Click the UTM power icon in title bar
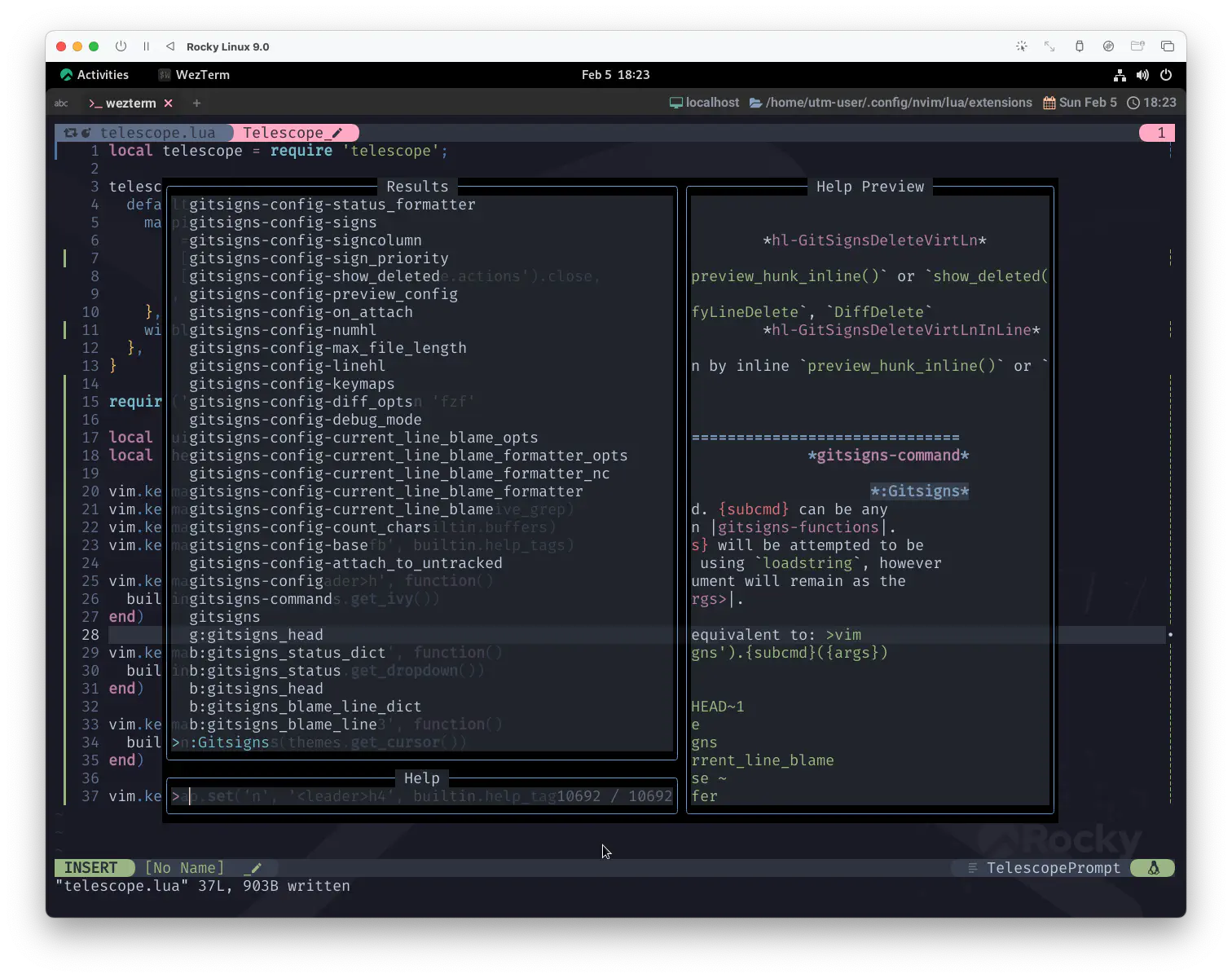 click(121, 46)
